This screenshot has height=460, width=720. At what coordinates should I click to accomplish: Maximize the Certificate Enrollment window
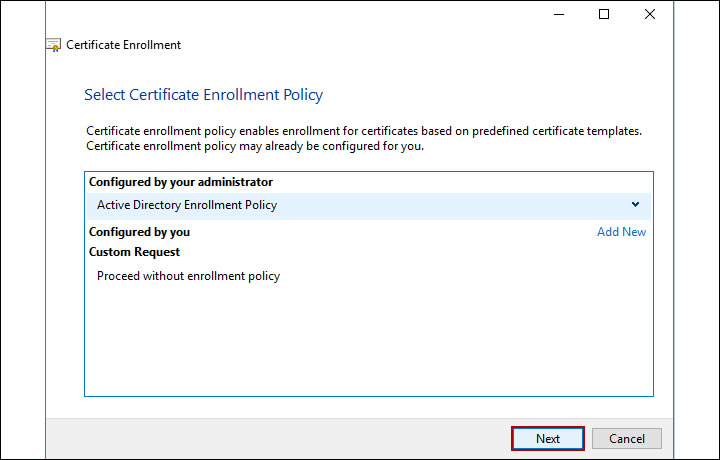[x=604, y=14]
